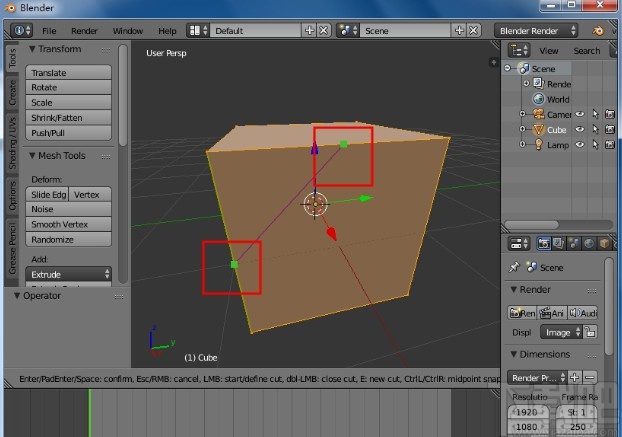Collapse the Mesh Tools panel
This screenshot has height=437, width=622.
click(32, 156)
